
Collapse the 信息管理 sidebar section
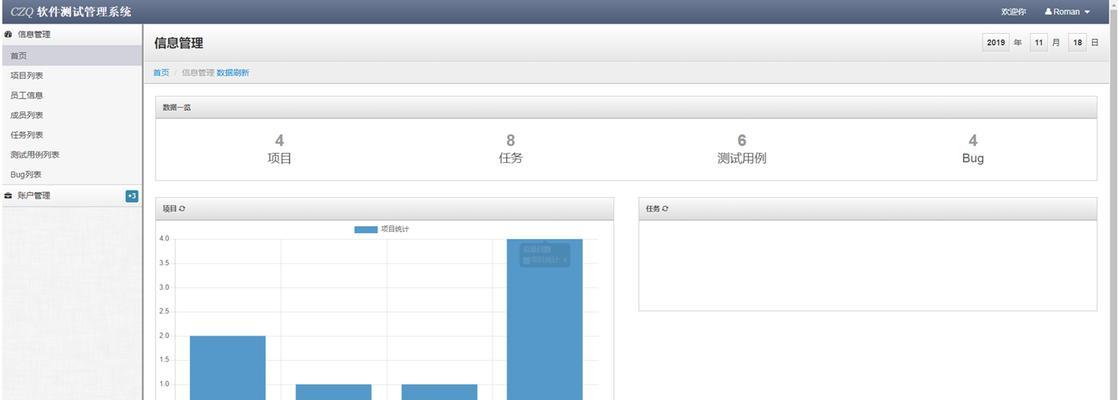pyautogui.click(x=71, y=34)
